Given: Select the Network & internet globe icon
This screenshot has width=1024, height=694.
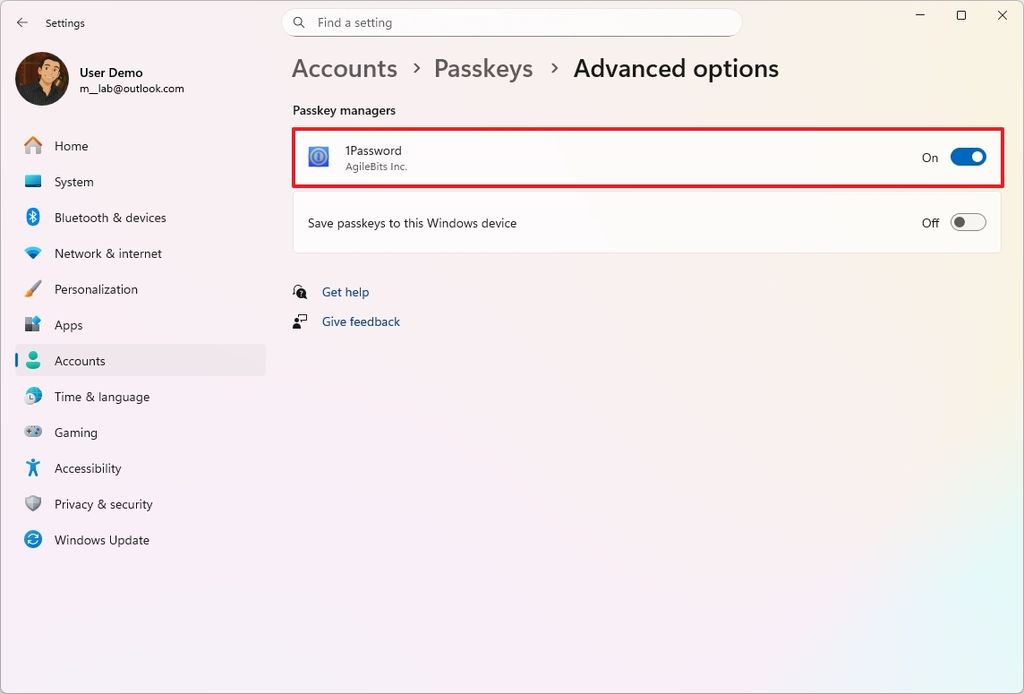Looking at the screenshot, I should tap(34, 253).
